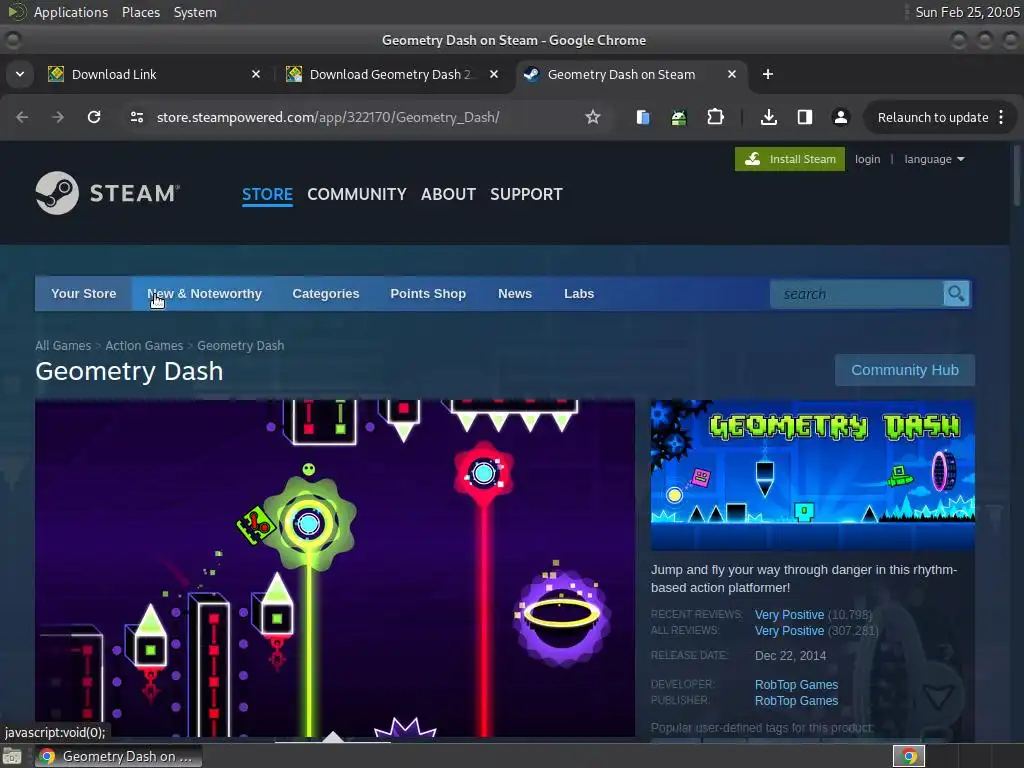Go to Action Games breadcrumb
Screen dimensions: 1024x768
coord(144,345)
